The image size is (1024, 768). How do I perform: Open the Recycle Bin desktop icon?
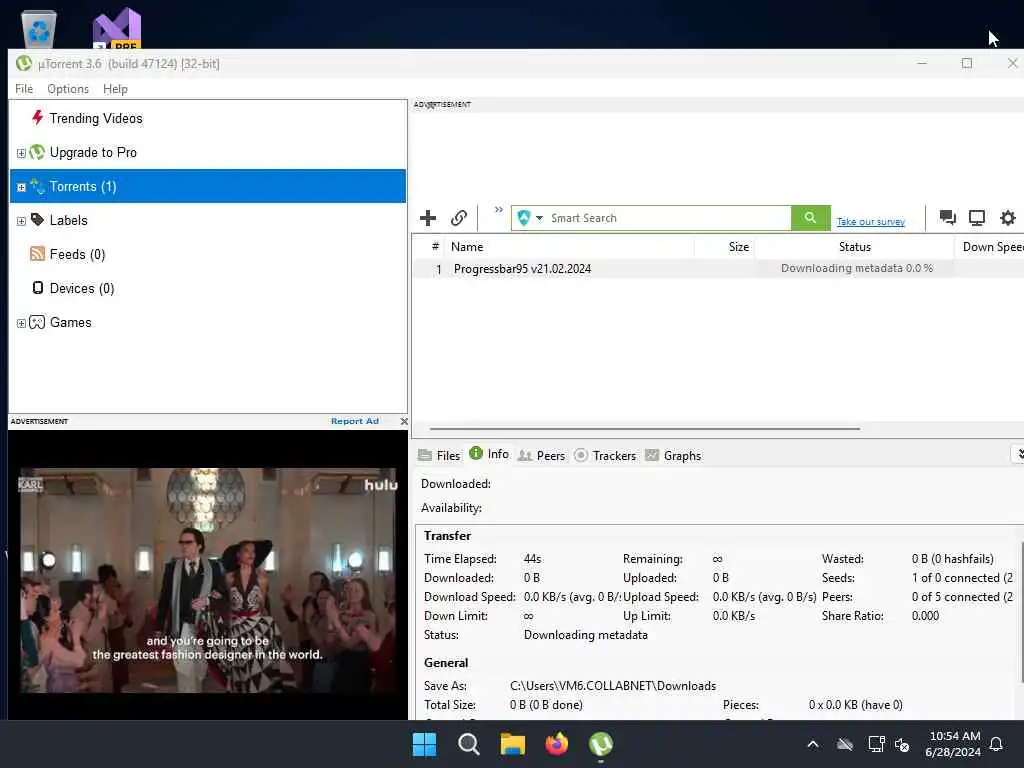point(39,29)
